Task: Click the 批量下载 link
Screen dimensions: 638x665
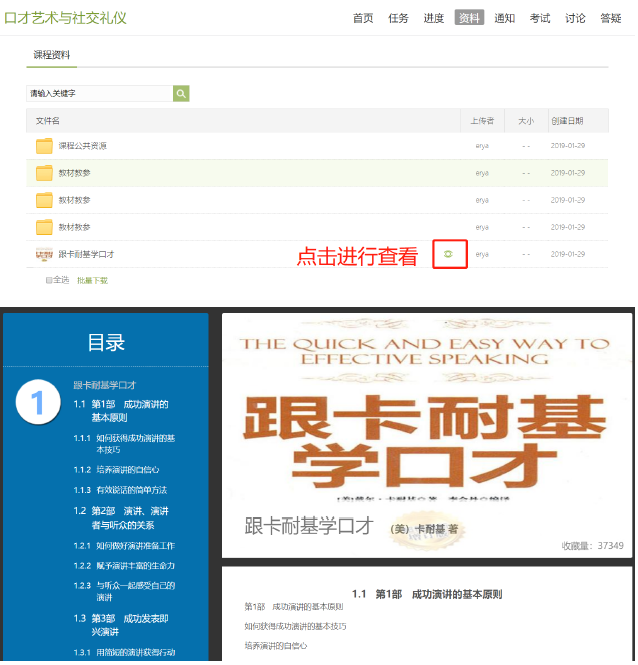Action: [x=92, y=281]
